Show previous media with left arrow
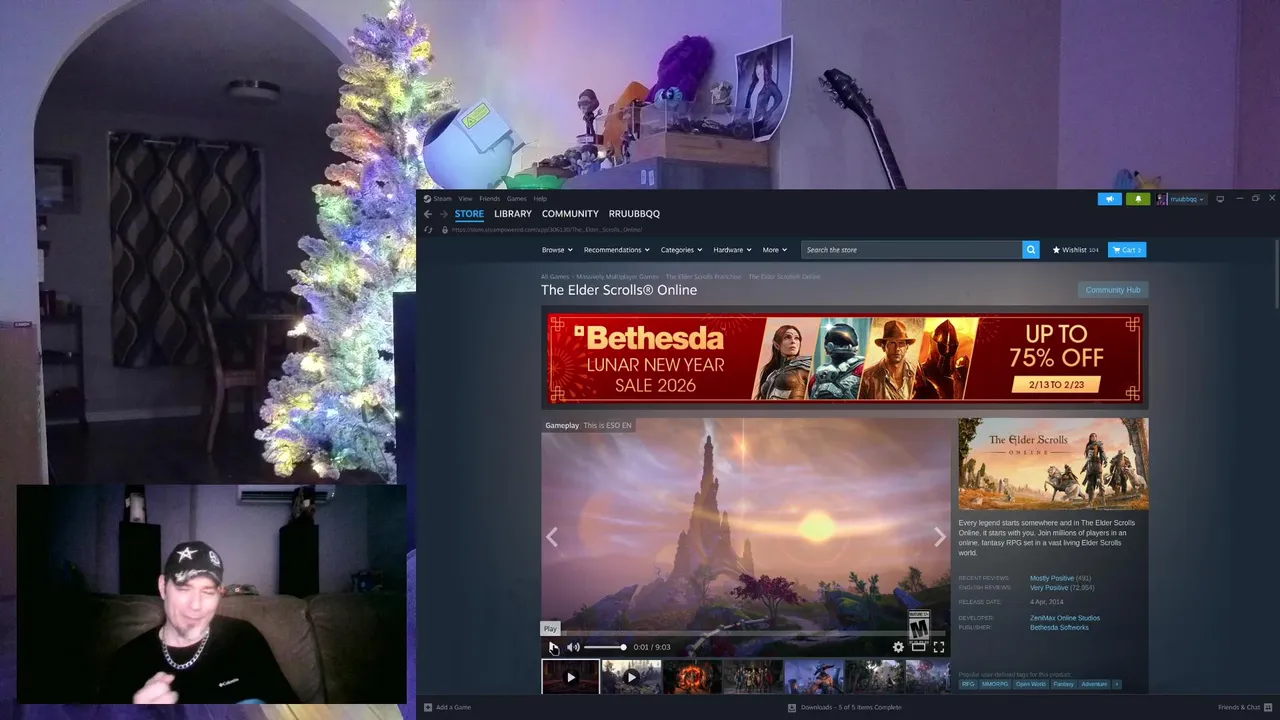This screenshot has height=720, width=1280. (x=552, y=537)
